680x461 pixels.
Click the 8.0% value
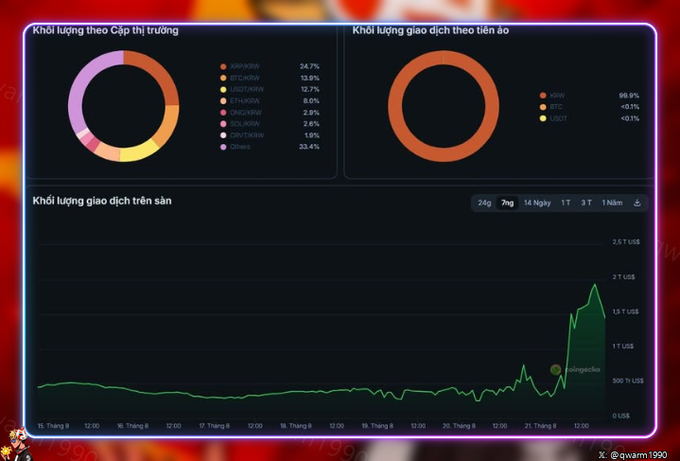tap(311, 101)
